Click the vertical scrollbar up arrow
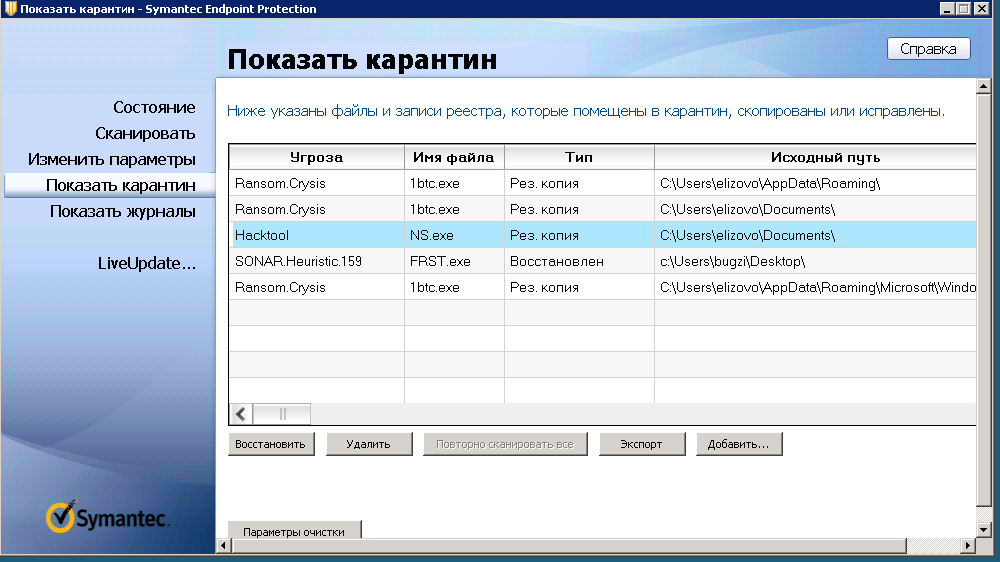 (983, 86)
